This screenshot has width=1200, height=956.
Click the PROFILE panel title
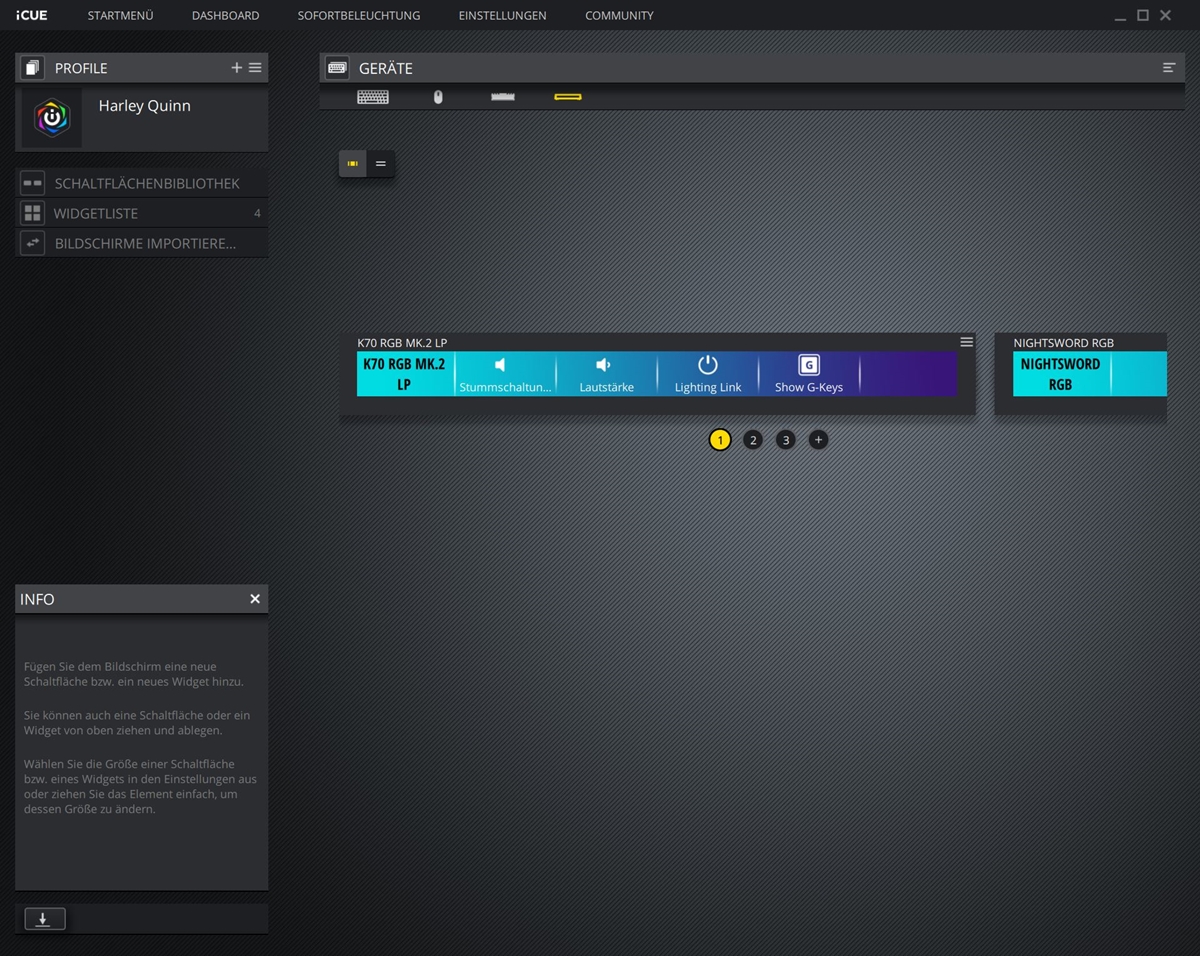point(81,68)
